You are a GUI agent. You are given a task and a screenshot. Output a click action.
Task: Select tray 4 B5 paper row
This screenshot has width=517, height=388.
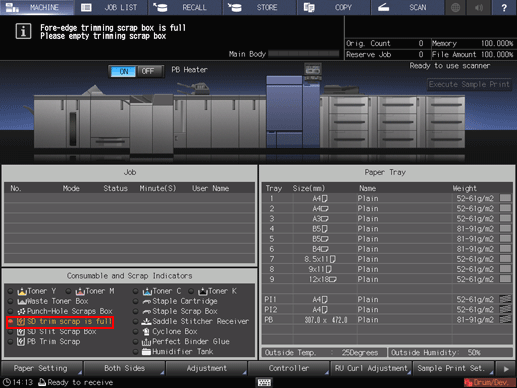387,229
